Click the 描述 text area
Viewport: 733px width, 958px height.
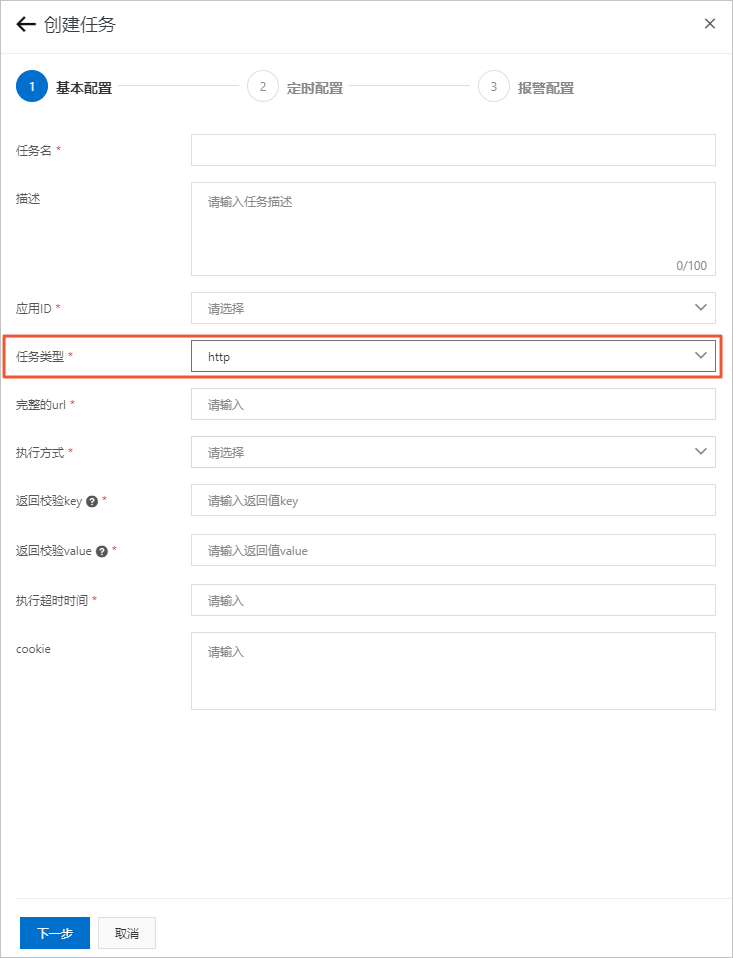453,229
